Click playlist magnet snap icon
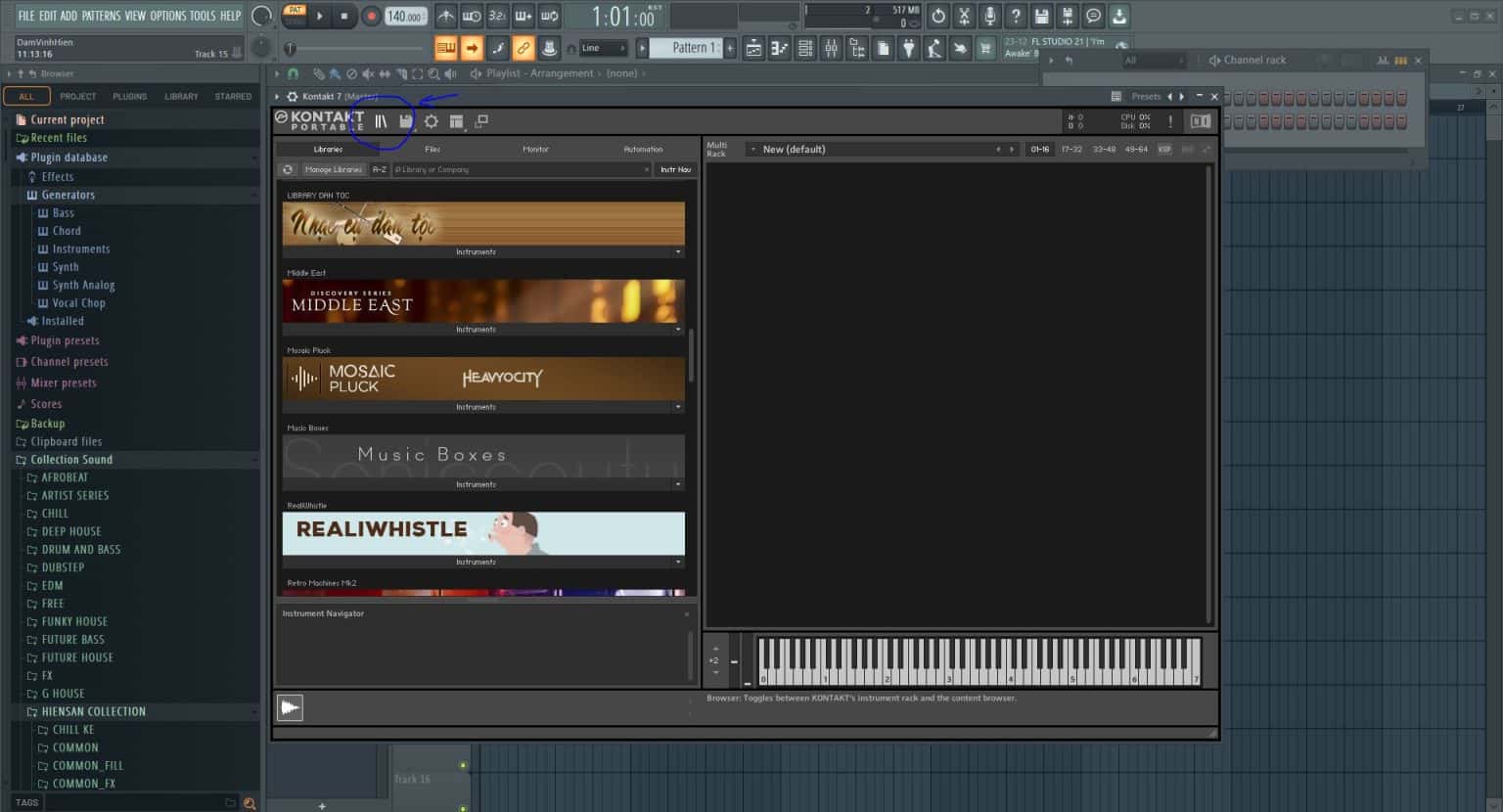The width and height of the screenshot is (1503, 812). pos(292,73)
